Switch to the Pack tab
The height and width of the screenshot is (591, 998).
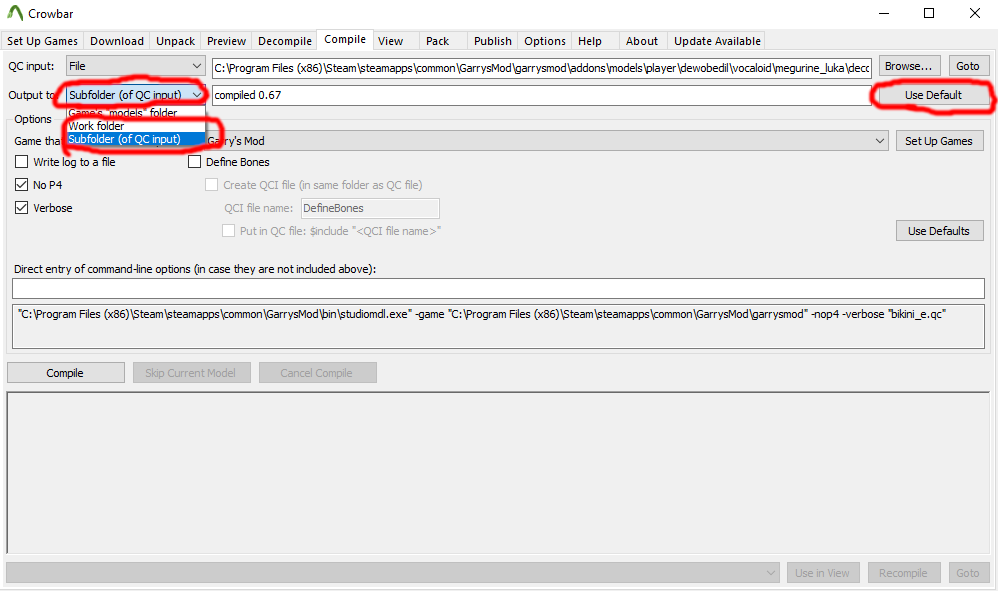437,41
